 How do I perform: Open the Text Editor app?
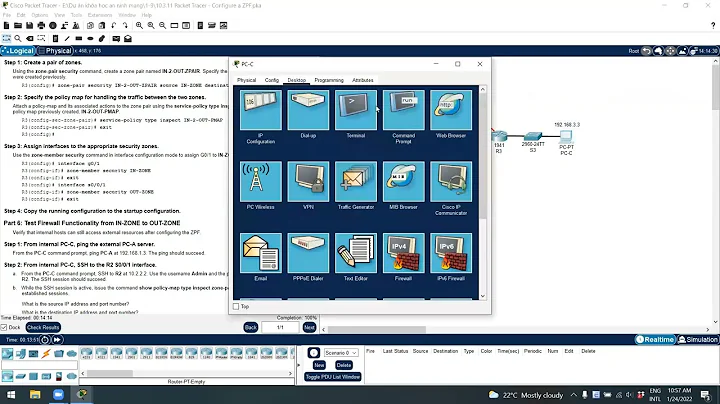[356, 253]
